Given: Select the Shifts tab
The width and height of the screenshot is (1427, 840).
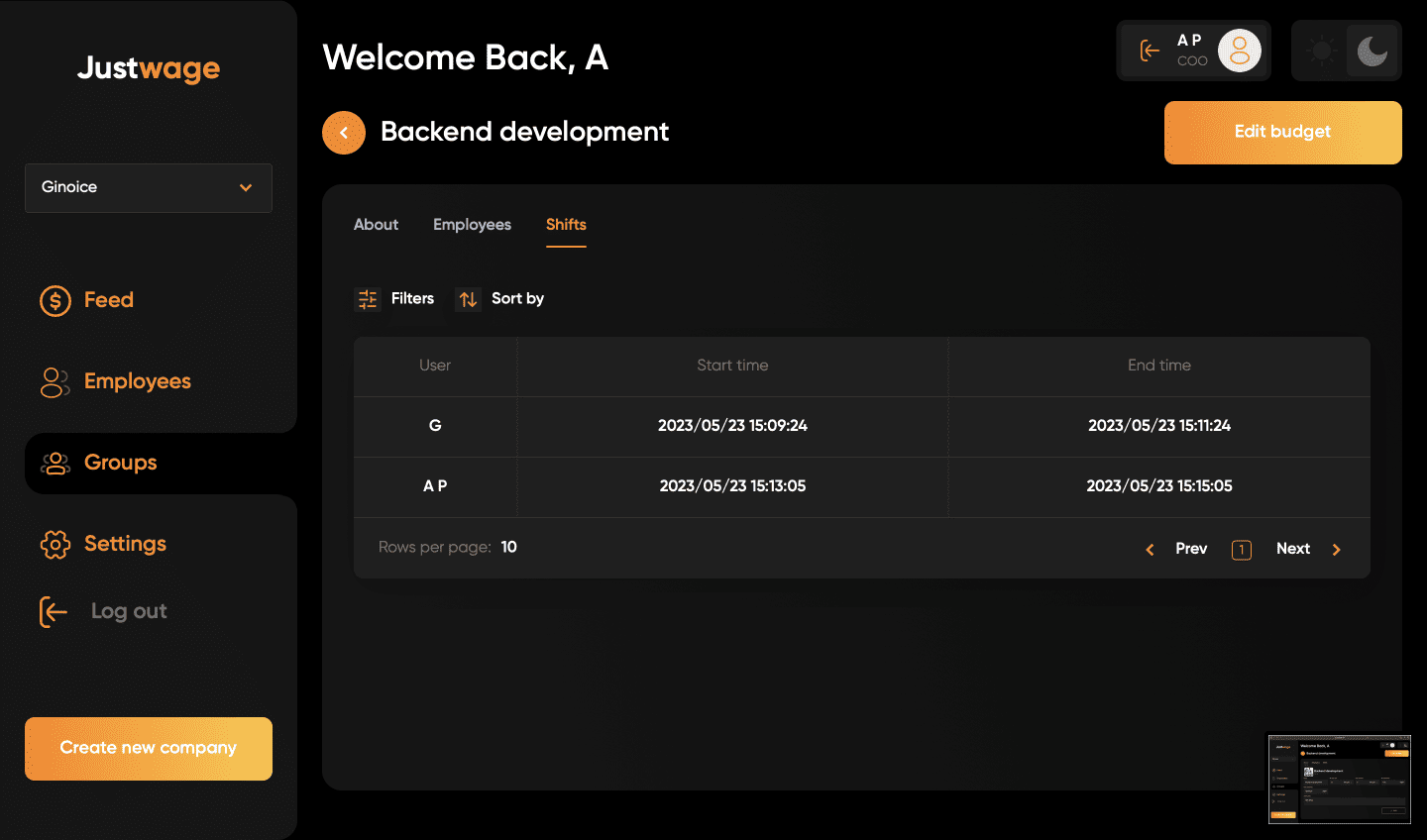Looking at the screenshot, I should click(x=566, y=225).
